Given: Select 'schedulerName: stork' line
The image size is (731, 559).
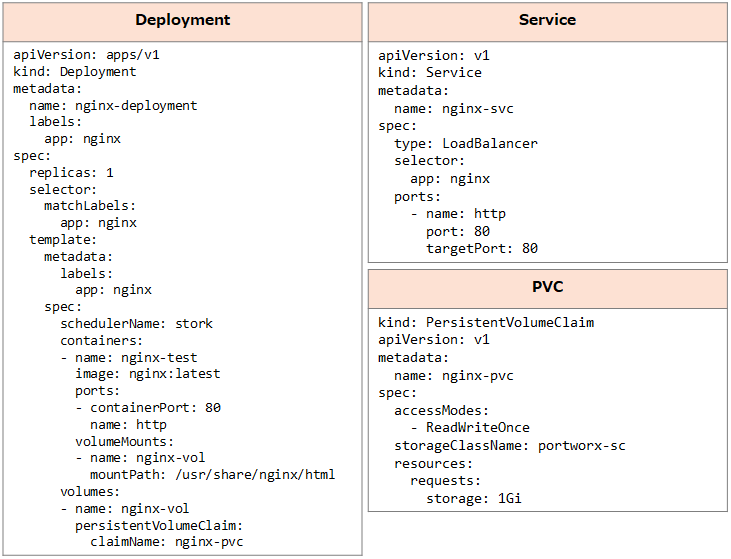Looking at the screenshot, I should point(136,324).
